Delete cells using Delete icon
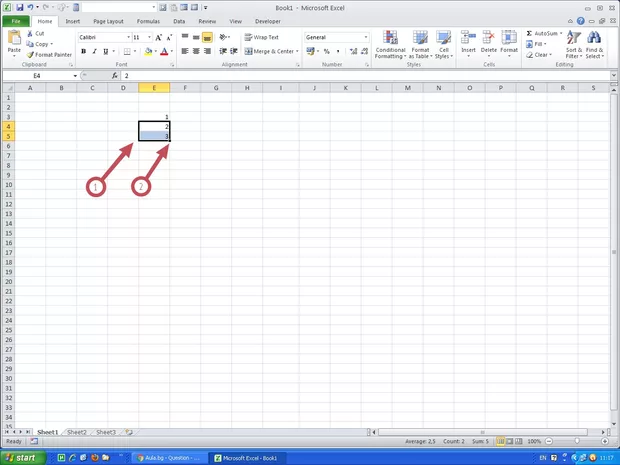The width and height of the screenshot is (620, 465). point(488,38)
